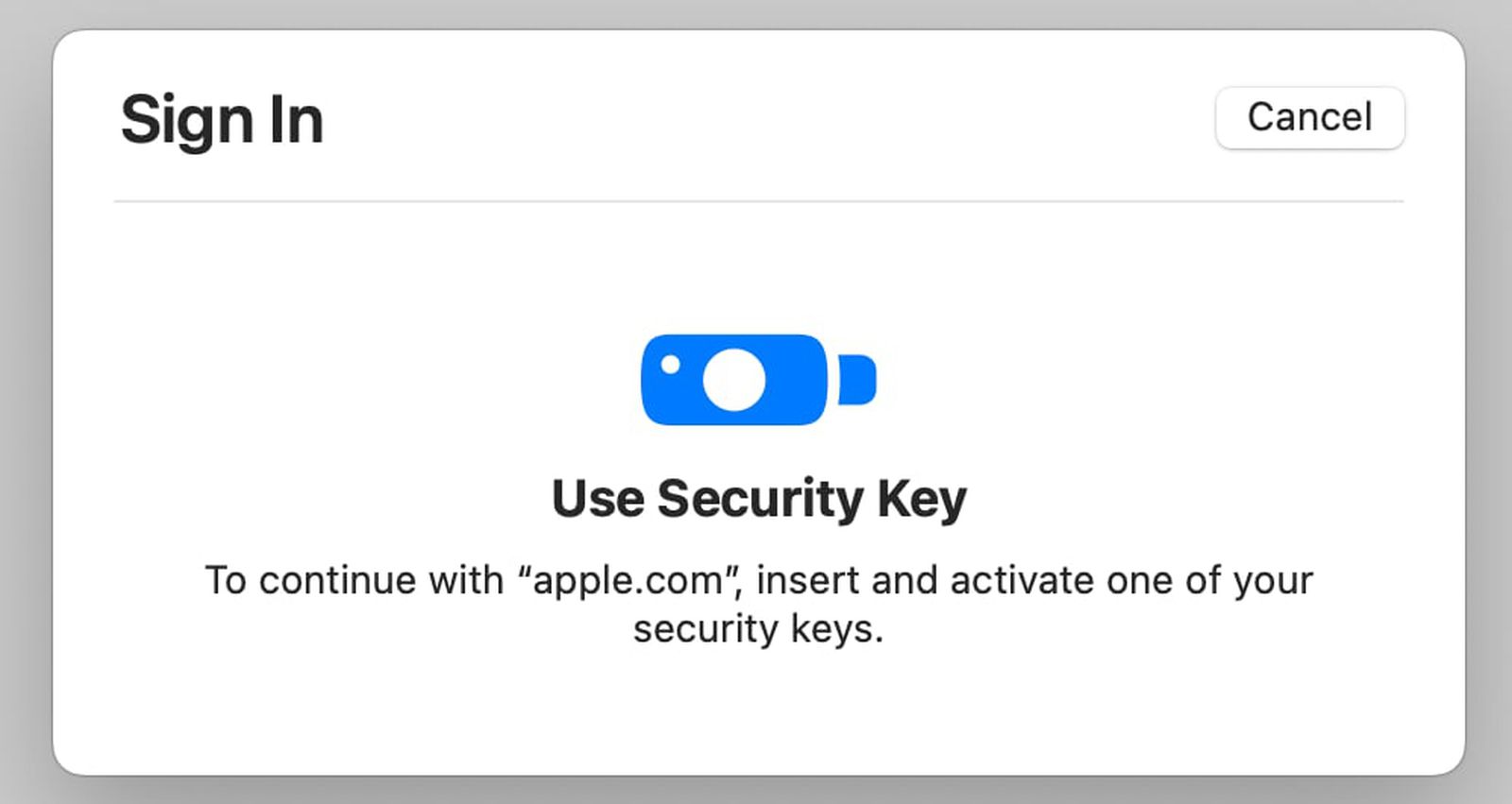This screenshot has height=804, width=1512.
Task: Click the words "To continue with"
Action: tap(354, 580)
